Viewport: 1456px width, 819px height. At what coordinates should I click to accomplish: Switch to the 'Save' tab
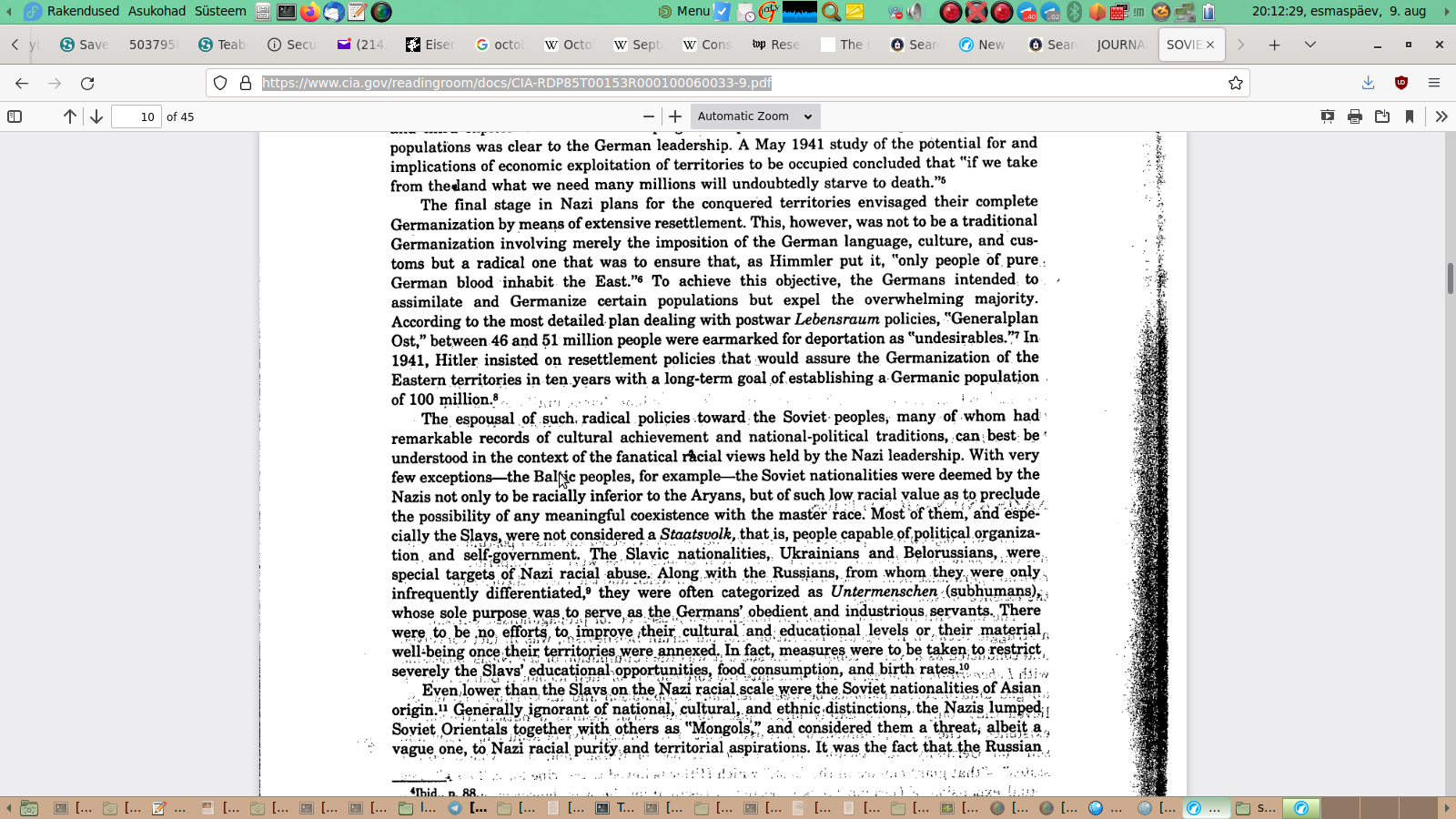(x=85, y=45)
